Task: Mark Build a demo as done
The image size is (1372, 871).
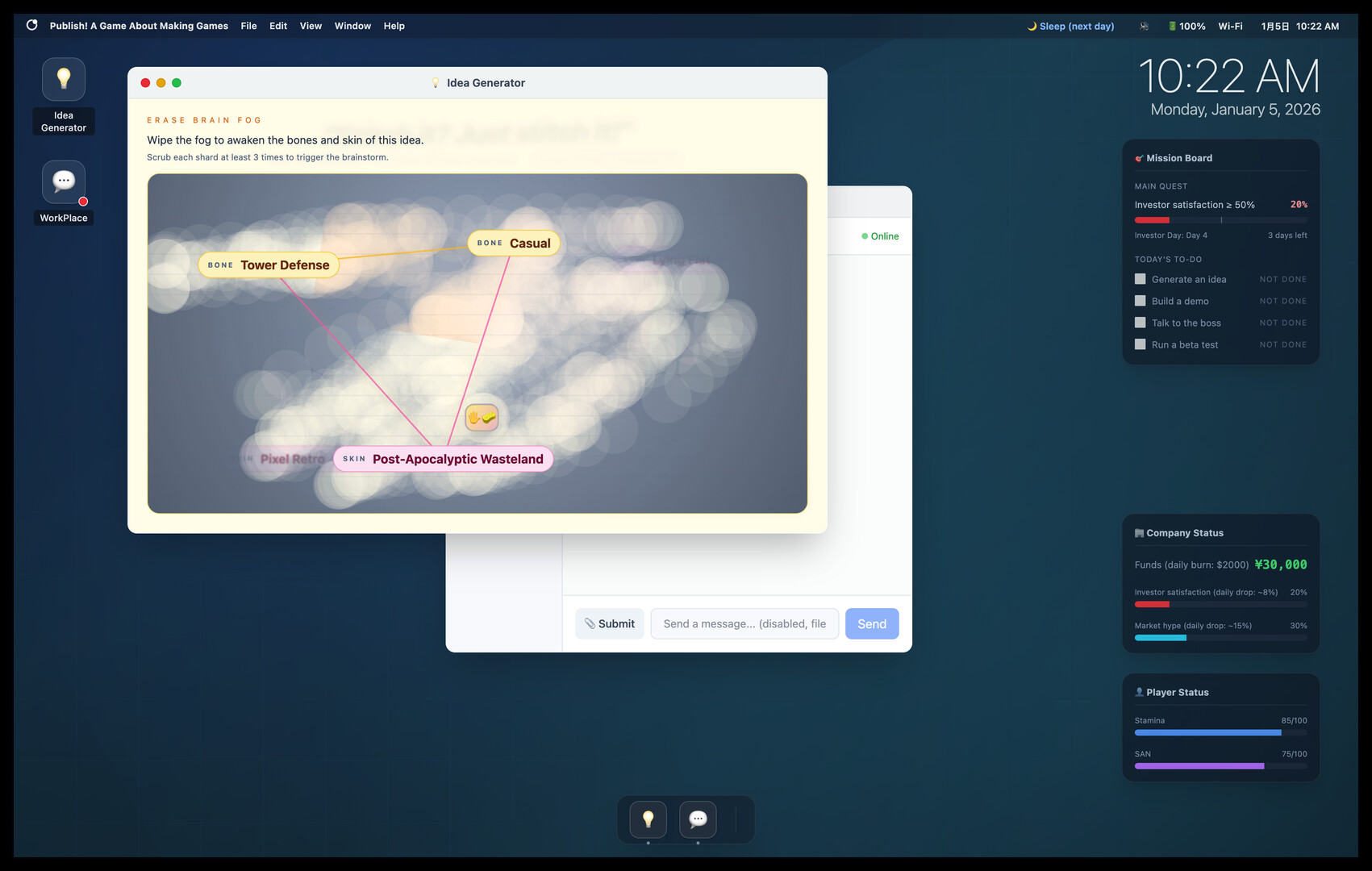Action: point(1140,300)
